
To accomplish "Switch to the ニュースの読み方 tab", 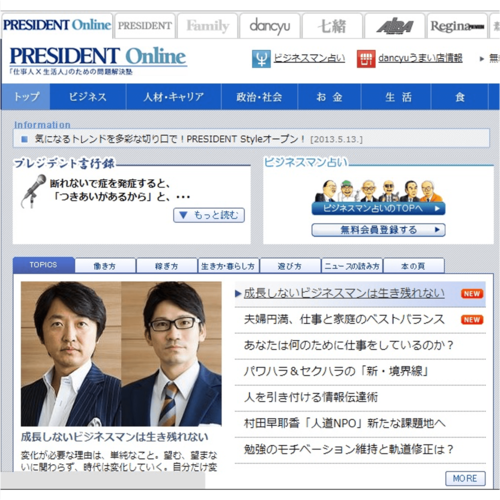I will click(352, 266).
